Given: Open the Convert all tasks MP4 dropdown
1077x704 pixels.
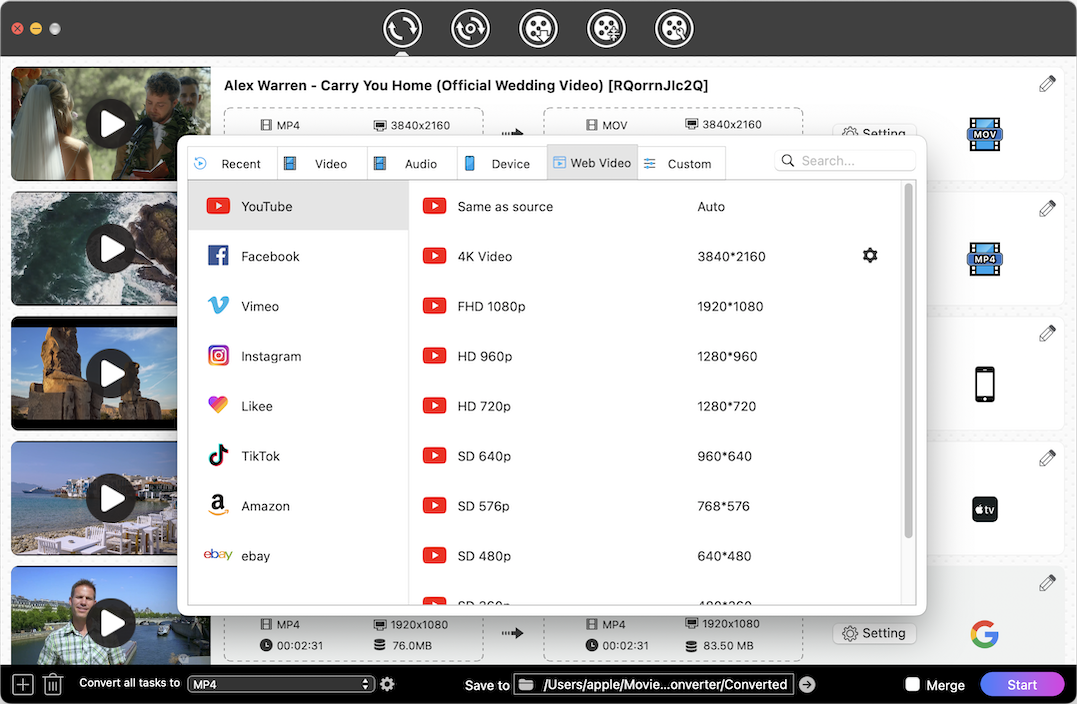Looking at the screenshot, I should pos(281,685).
